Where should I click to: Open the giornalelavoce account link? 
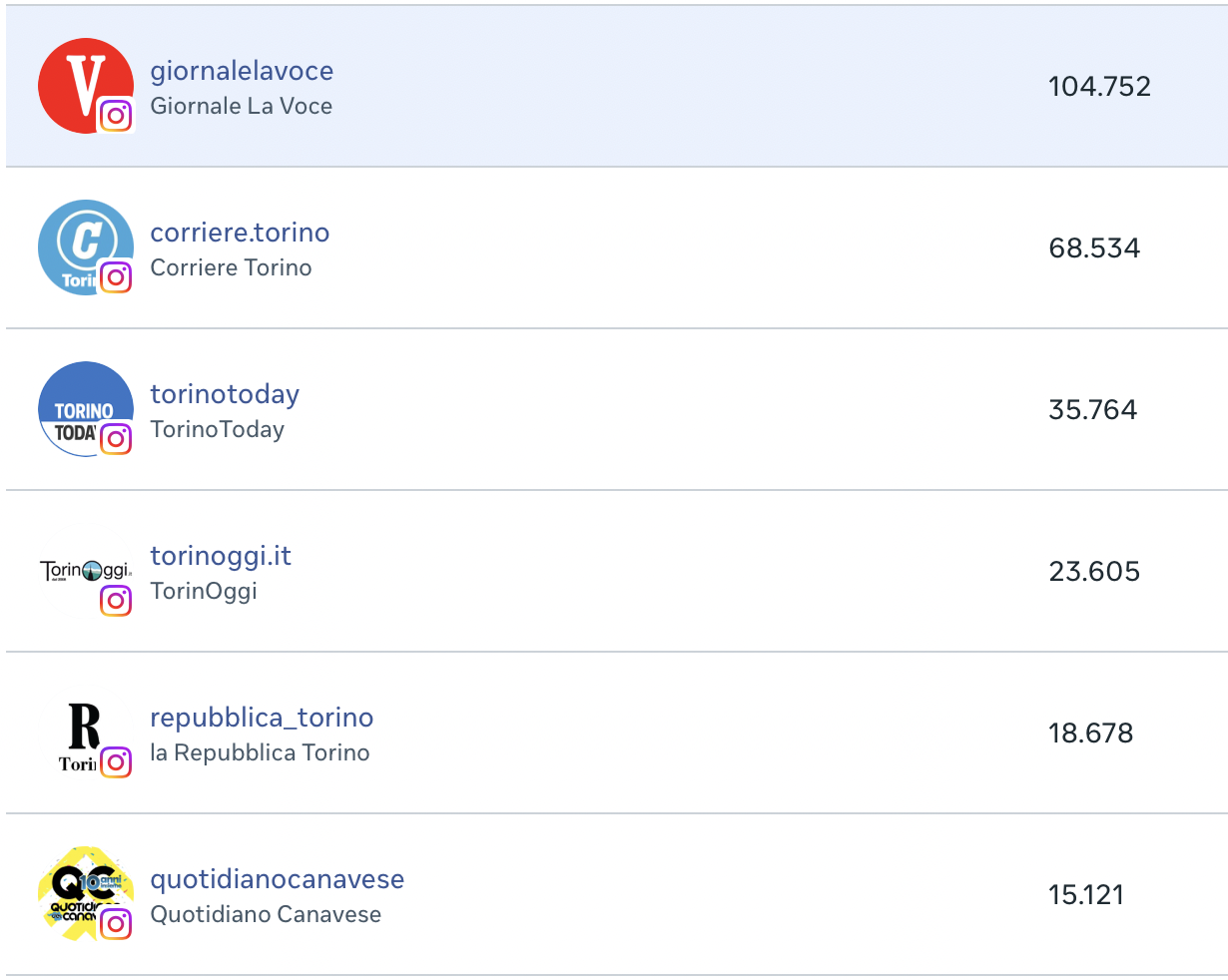[242, 71]
